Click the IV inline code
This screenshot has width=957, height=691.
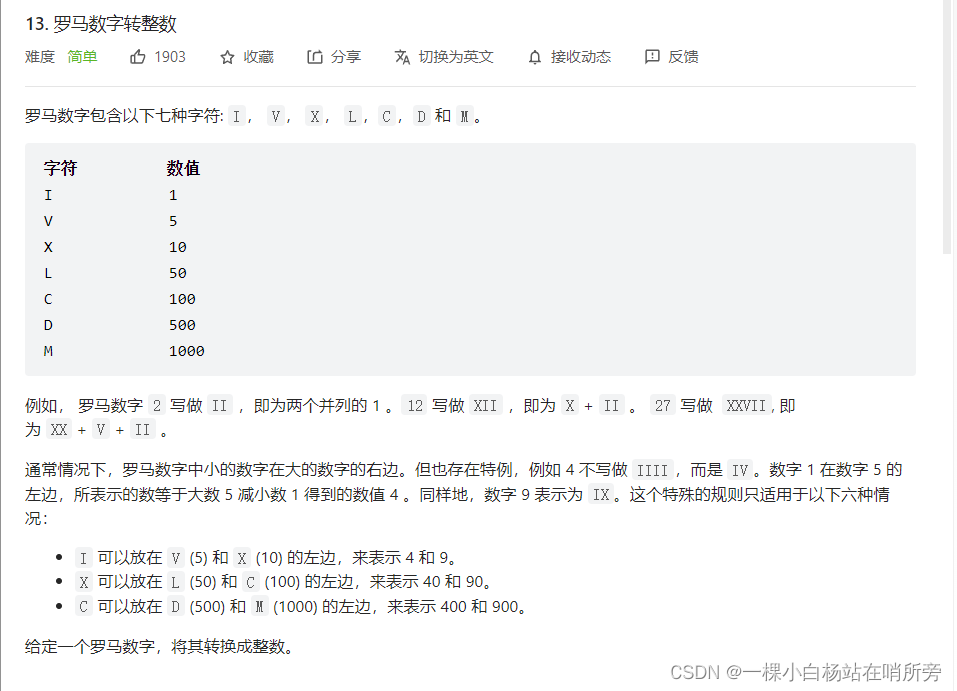pos(740,470)
